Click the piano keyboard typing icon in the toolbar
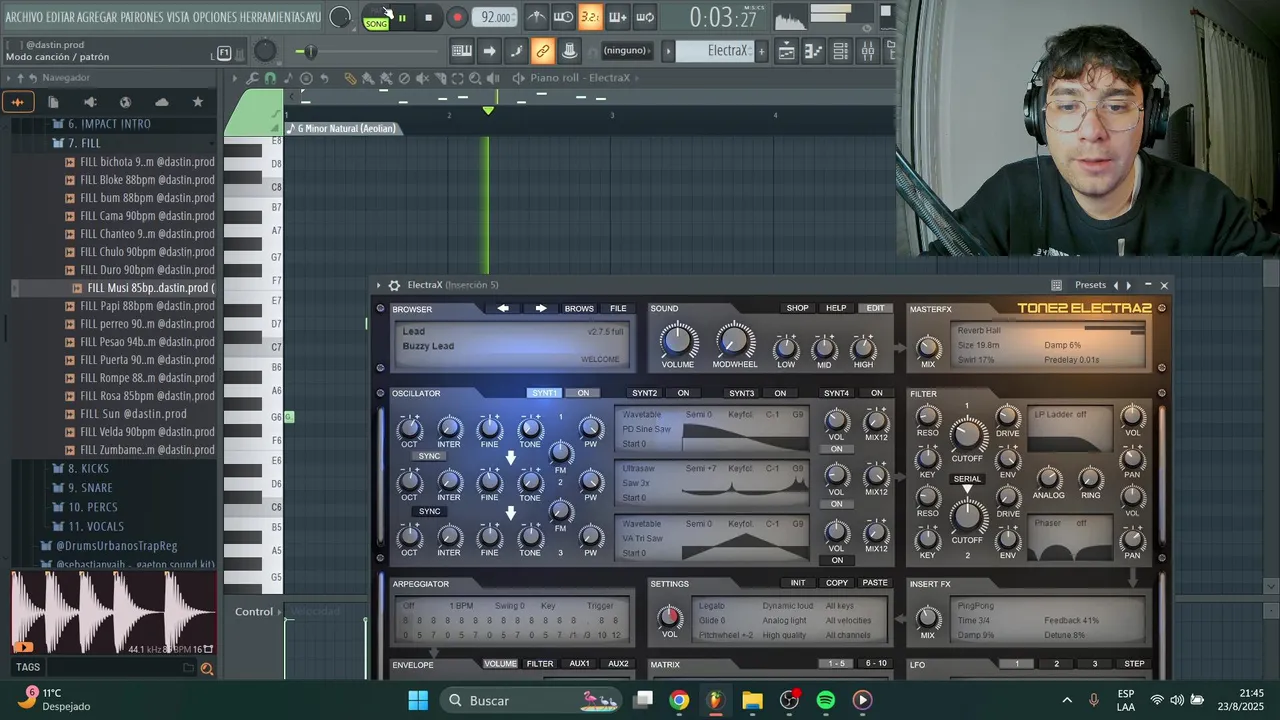1280x720 pixels. coord(462,51)
